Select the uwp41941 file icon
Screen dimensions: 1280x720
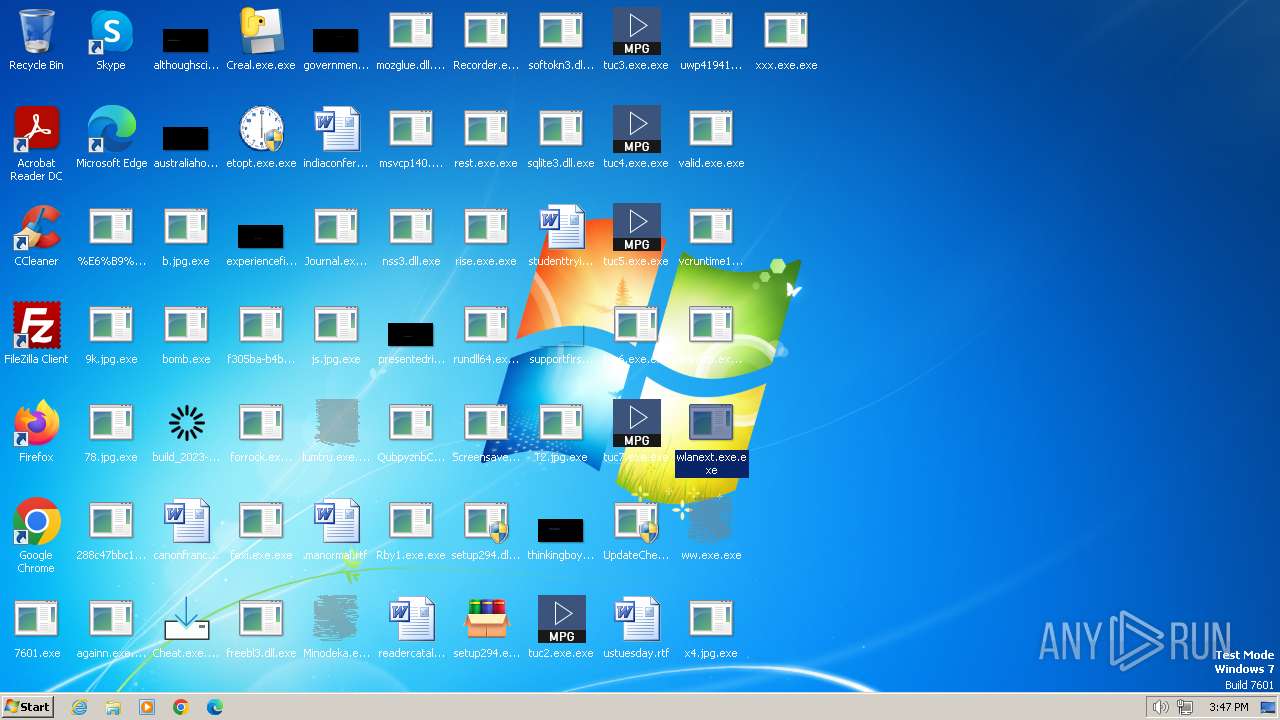[711, 32]
